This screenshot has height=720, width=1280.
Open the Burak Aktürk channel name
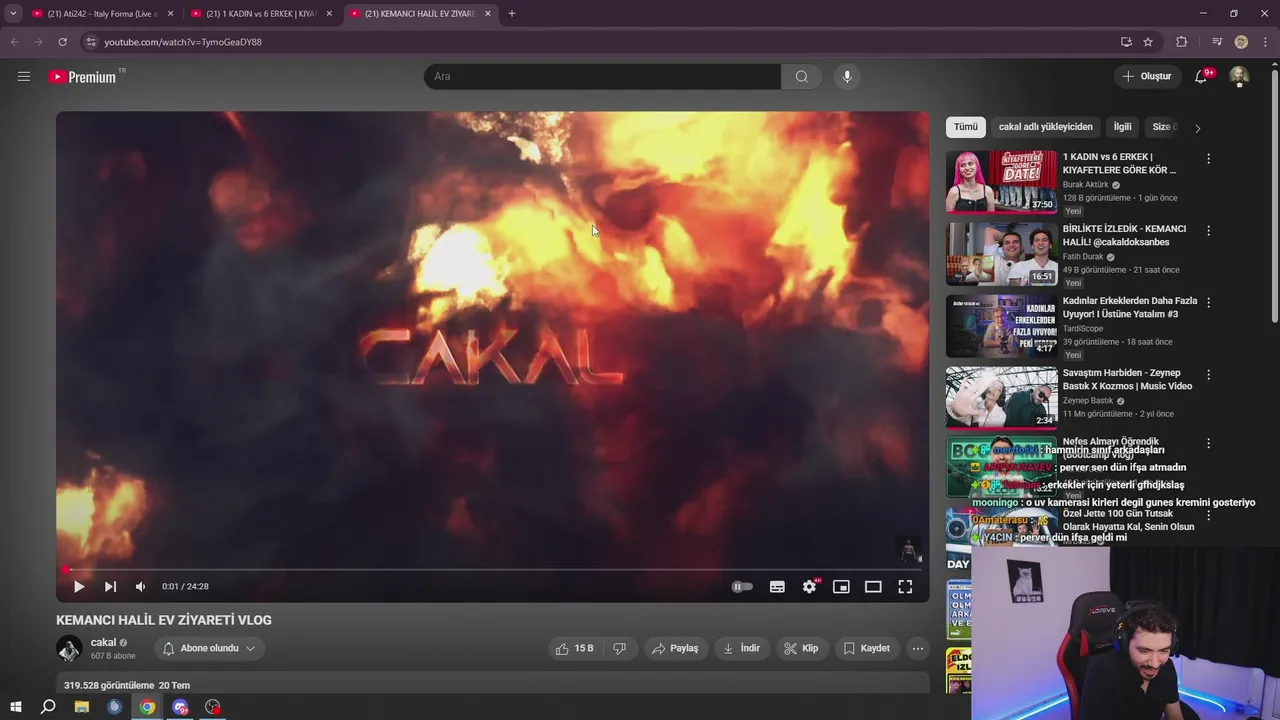pyautogui.click(x=1086, y=185)
